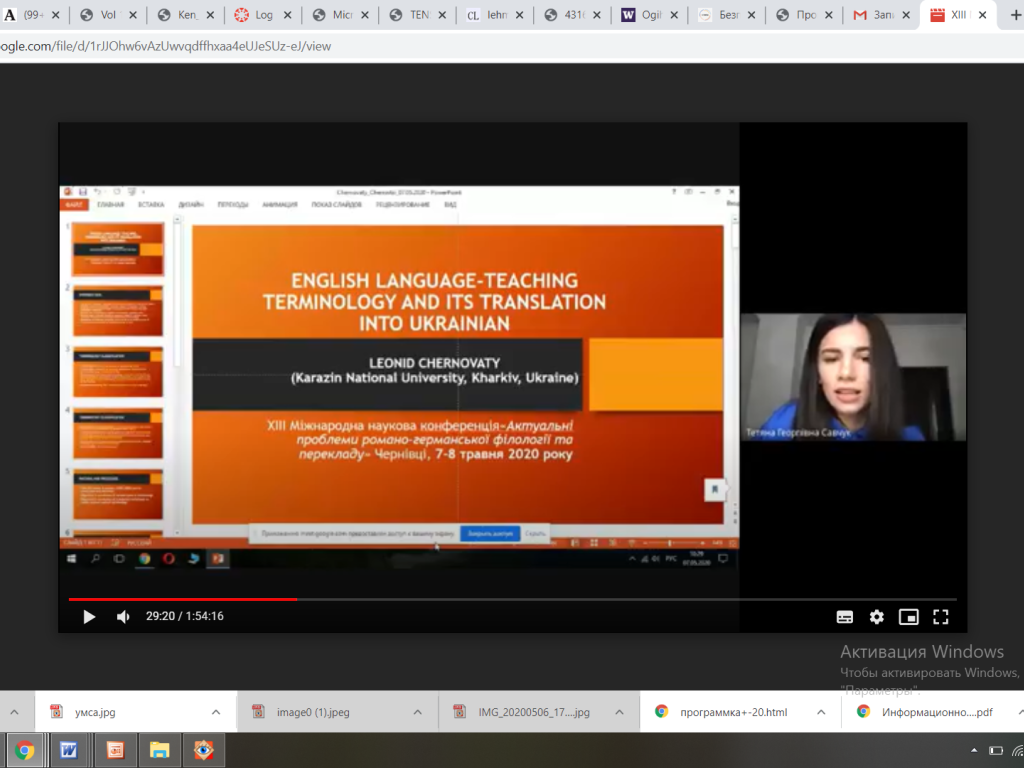Expand chevron at left of downloads bar
The width and height of the screenshot is (1024, 768).
(14, 712)
